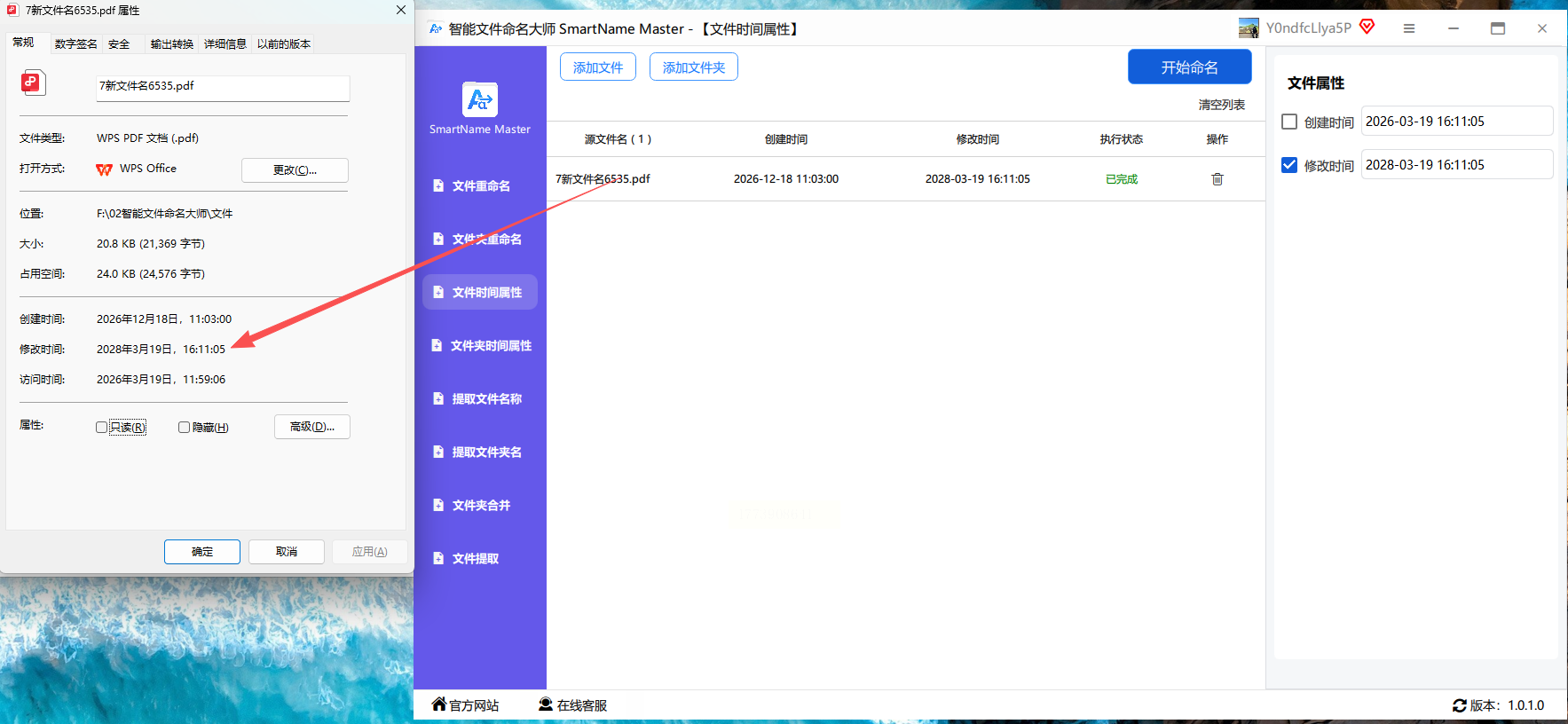Click the 已完成 status cell
Viewport: 1568px width, 724px height.
click(x=1122, y=179)
